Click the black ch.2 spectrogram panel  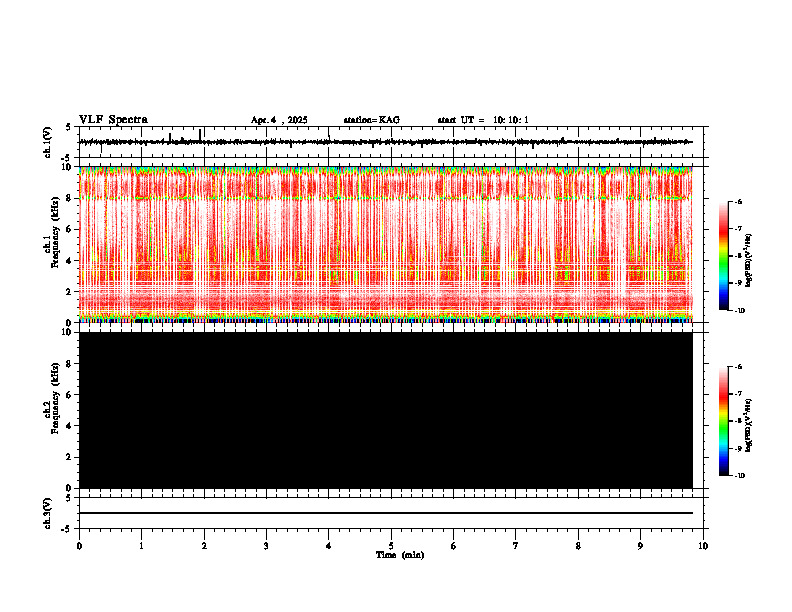[385, 410]
